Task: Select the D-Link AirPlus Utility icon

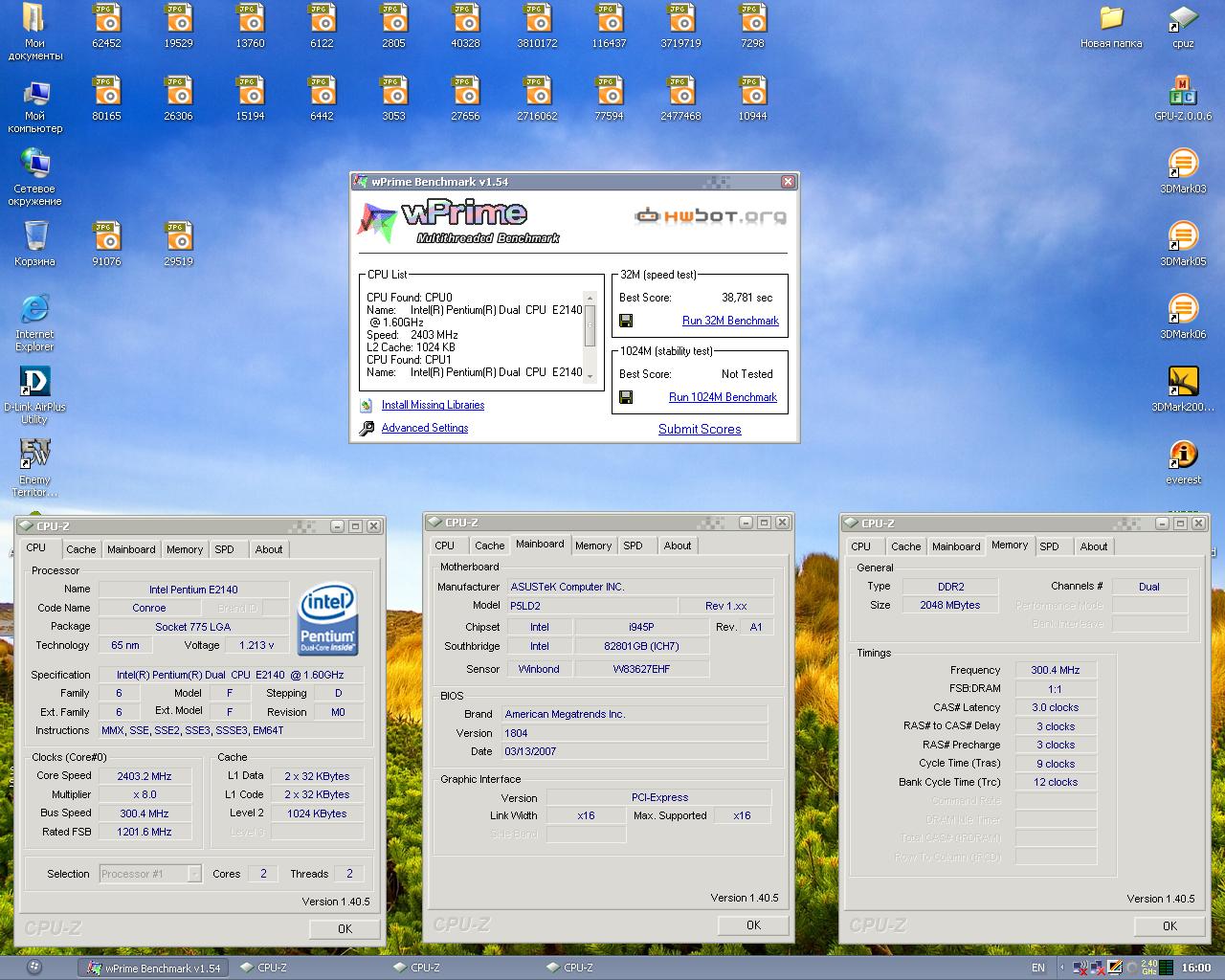Action: 34,395
